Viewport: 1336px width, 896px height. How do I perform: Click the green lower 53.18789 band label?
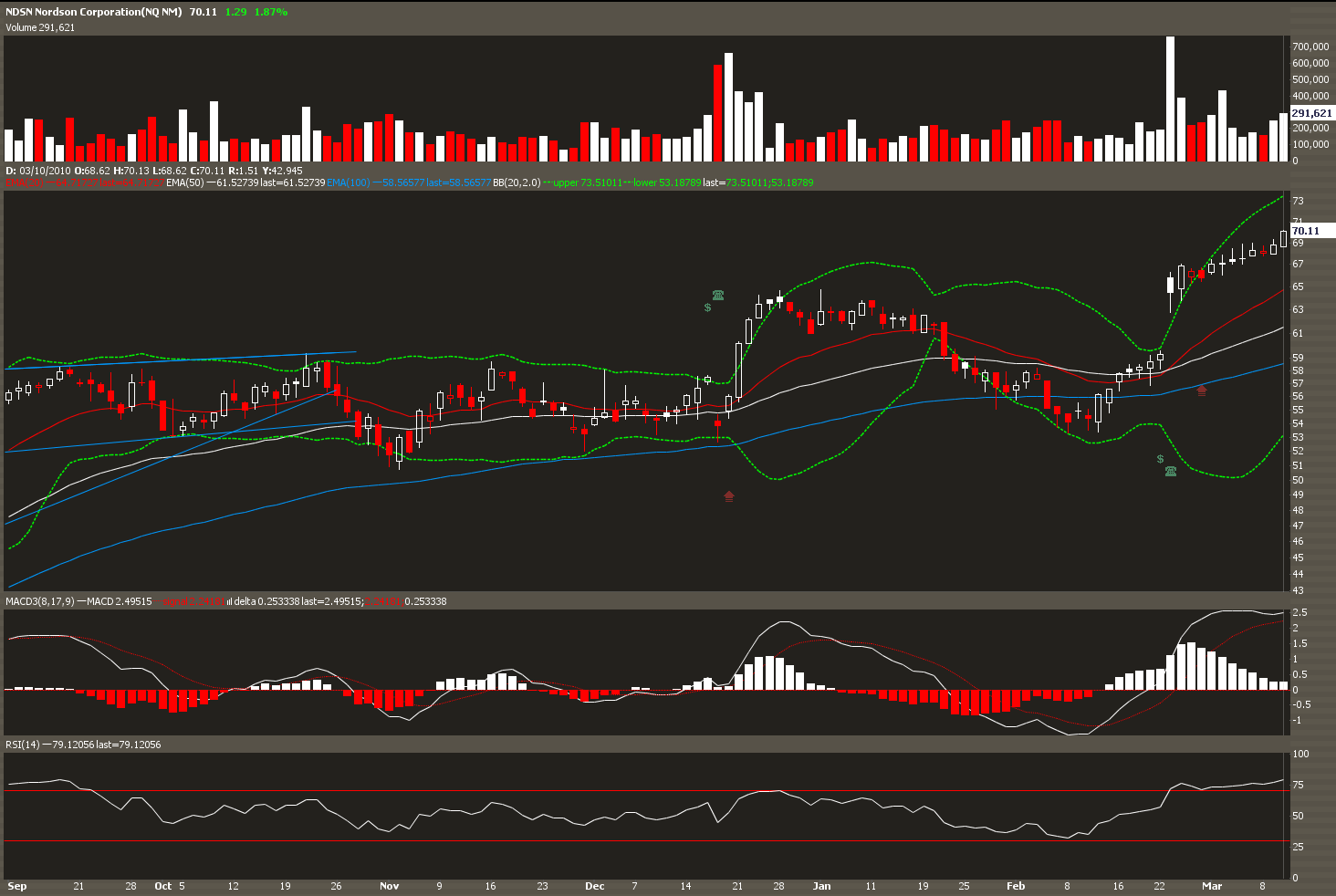pyautogui.click(x=667, y=182)
